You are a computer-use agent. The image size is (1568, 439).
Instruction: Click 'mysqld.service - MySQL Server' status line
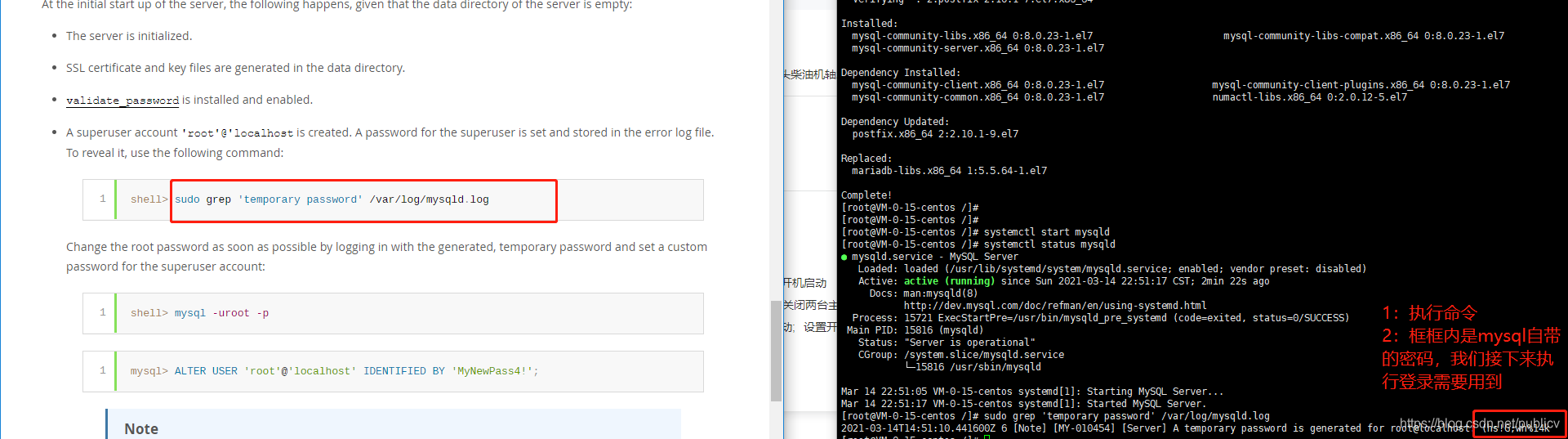pyautogui.click(x=929, y=257)
